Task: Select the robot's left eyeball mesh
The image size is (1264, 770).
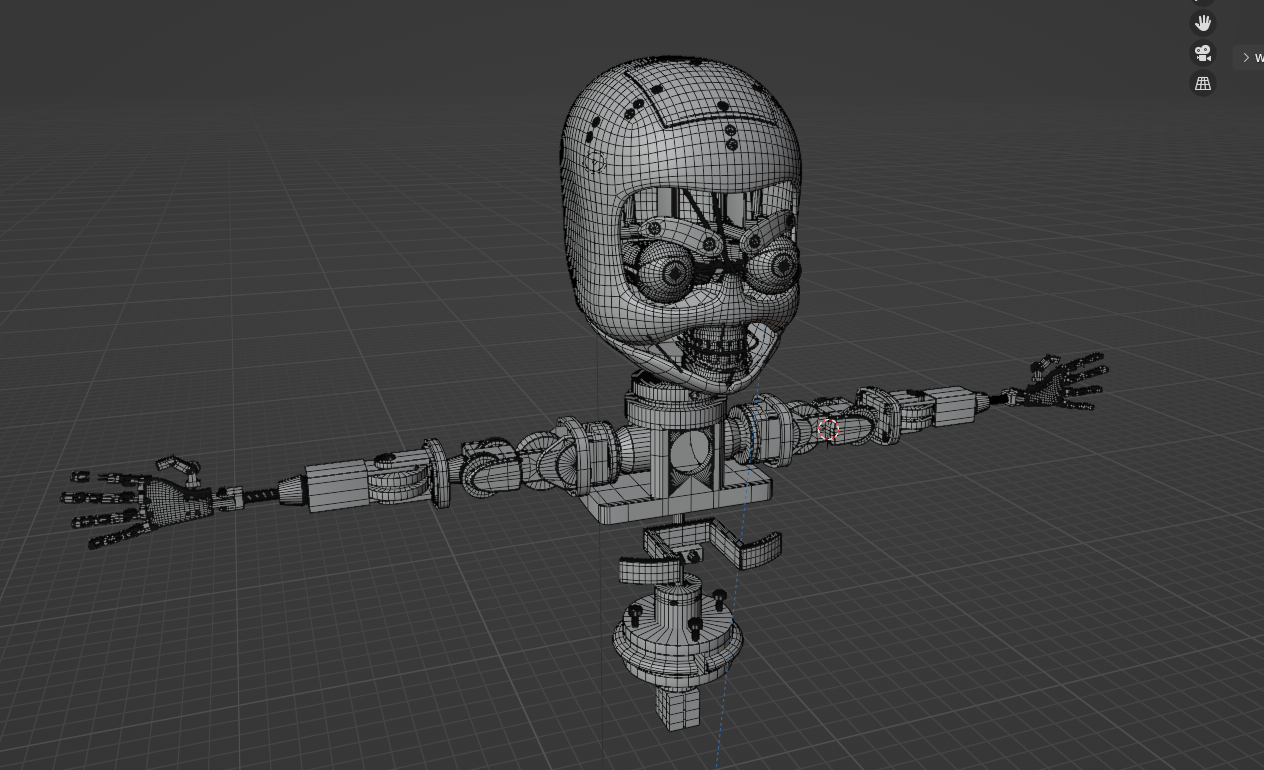Action: [774, 268]
